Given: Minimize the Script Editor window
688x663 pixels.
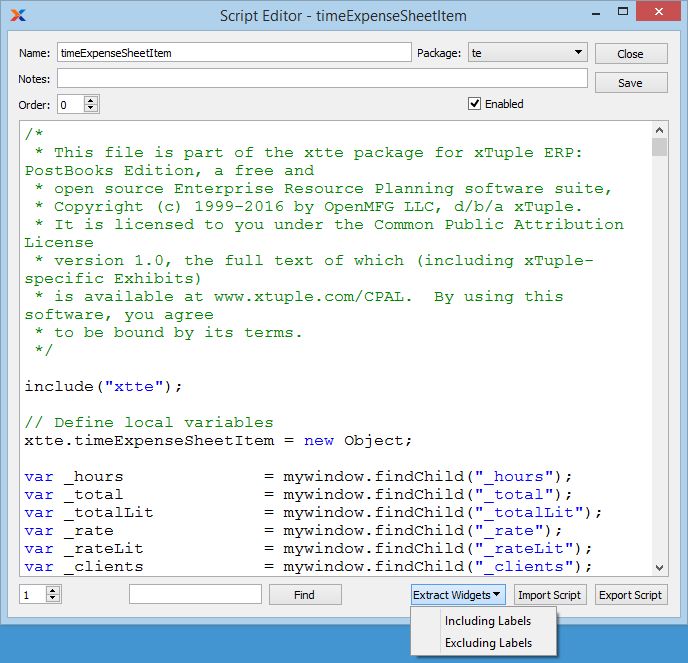Looking at the screenshot, I should (x=595, y=13).
